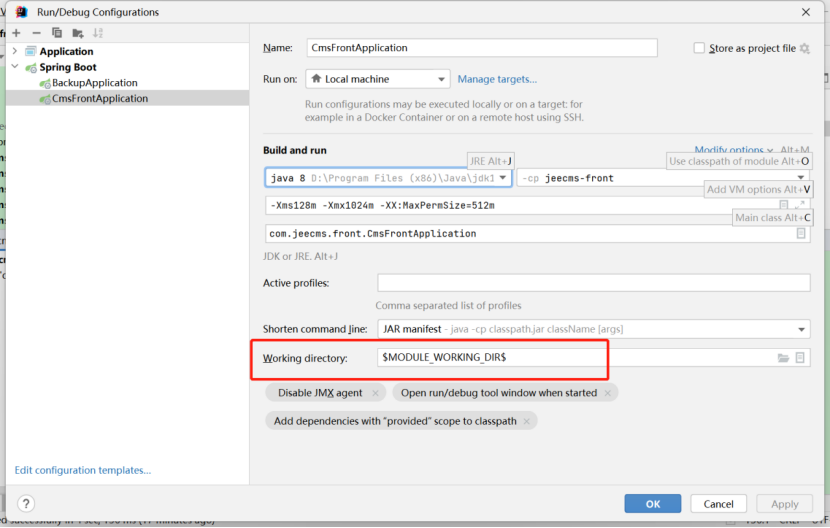This screenshot has height=528, width=830.
Task: Click the sort configurations alphabetically icon
Action: click(x=98, y=33)
